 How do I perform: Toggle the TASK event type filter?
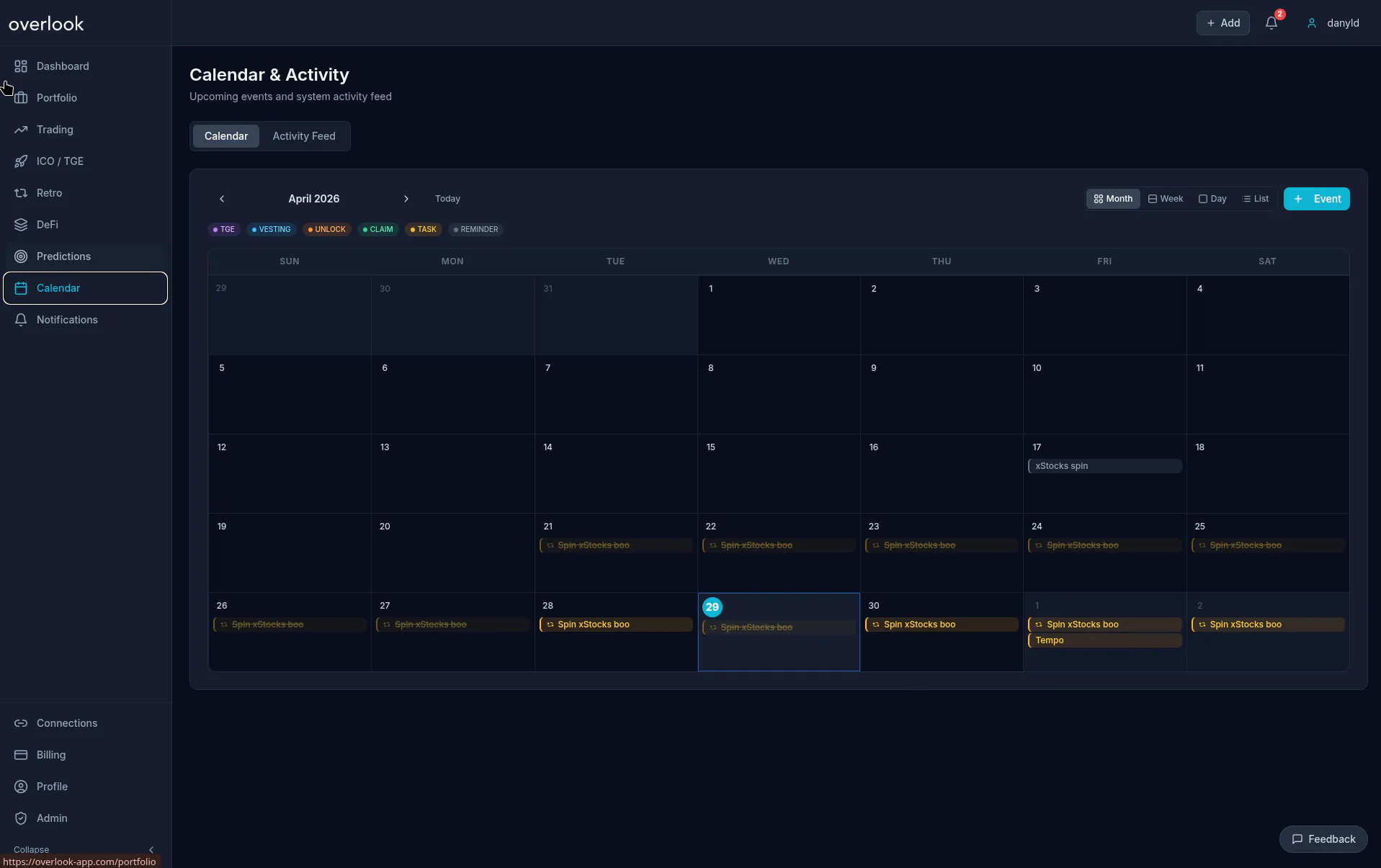[424, 230]
